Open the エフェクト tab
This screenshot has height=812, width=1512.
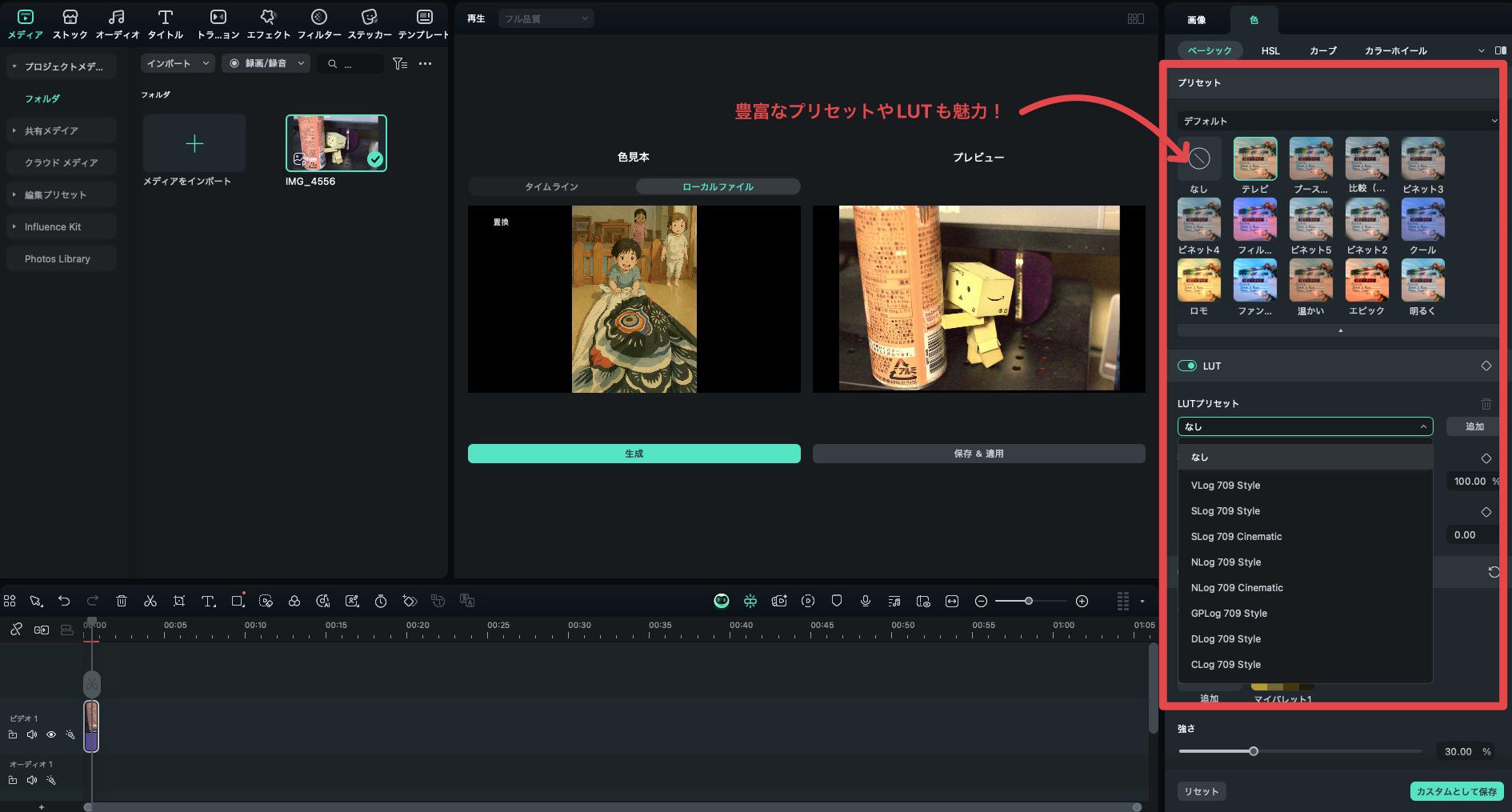(x=269, y=24)
